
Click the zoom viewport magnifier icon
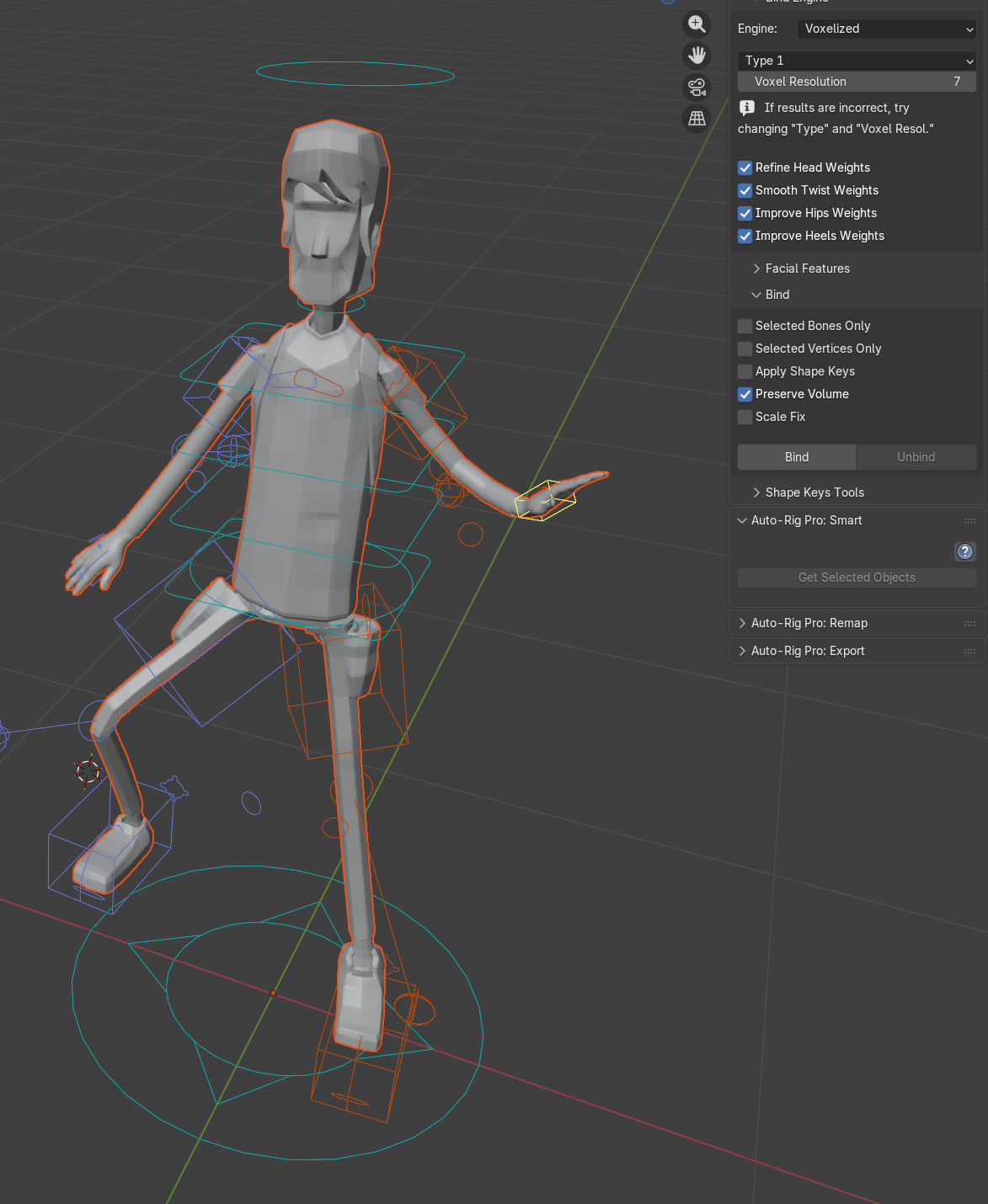[697, 24]
